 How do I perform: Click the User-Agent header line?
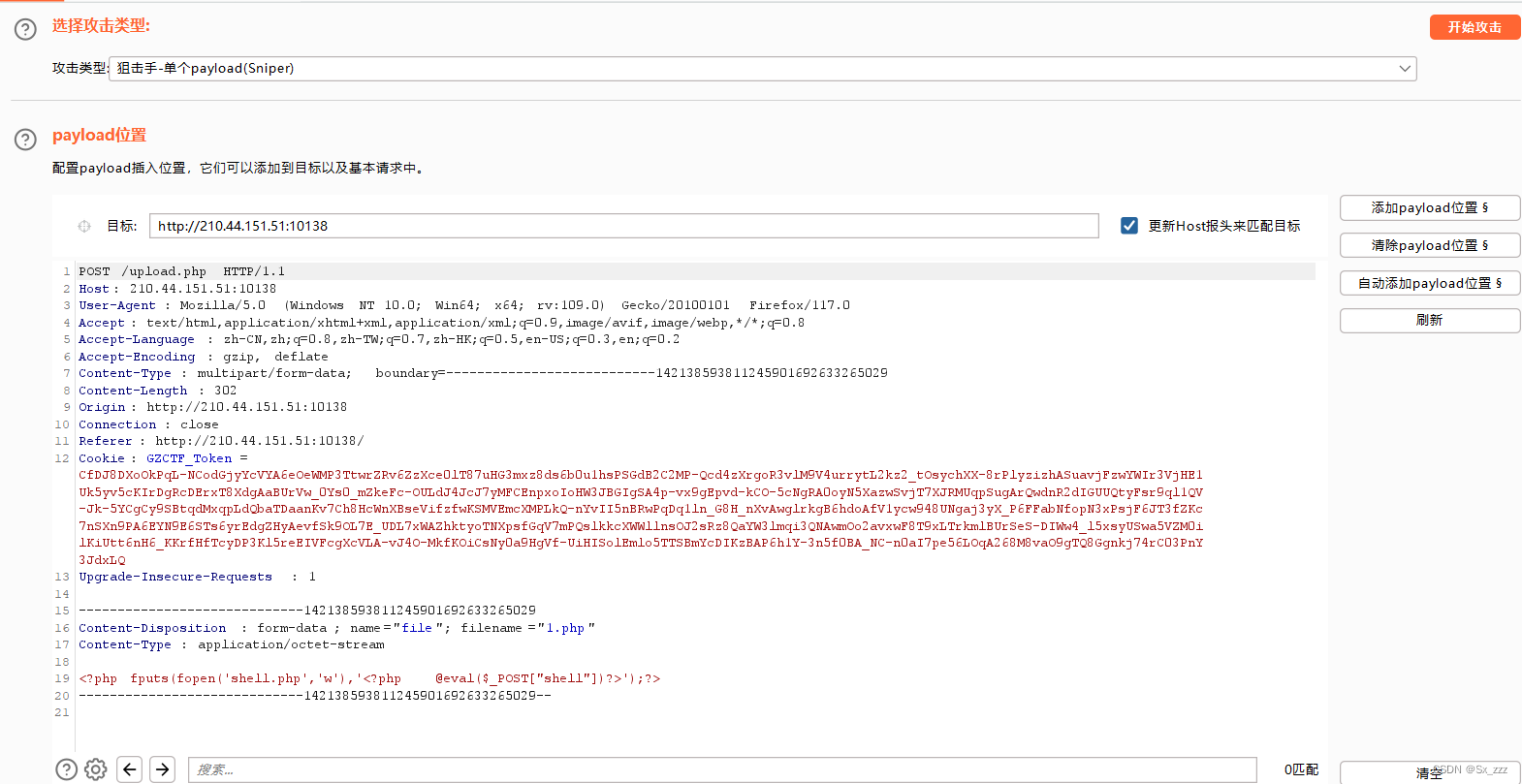(x=464, y=305)
